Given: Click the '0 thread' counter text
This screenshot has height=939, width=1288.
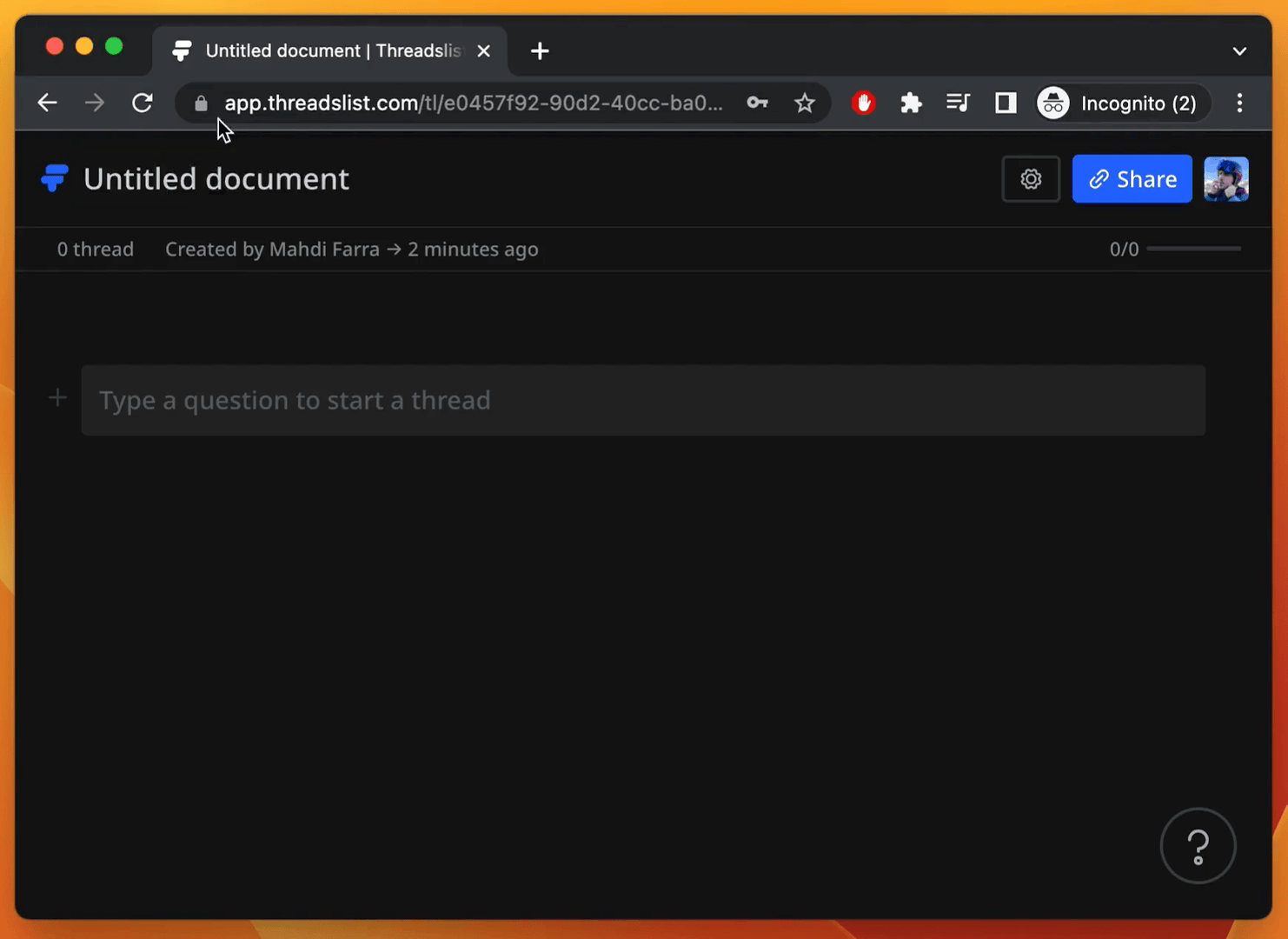Looking at the screenshot, I should point(96,250).
